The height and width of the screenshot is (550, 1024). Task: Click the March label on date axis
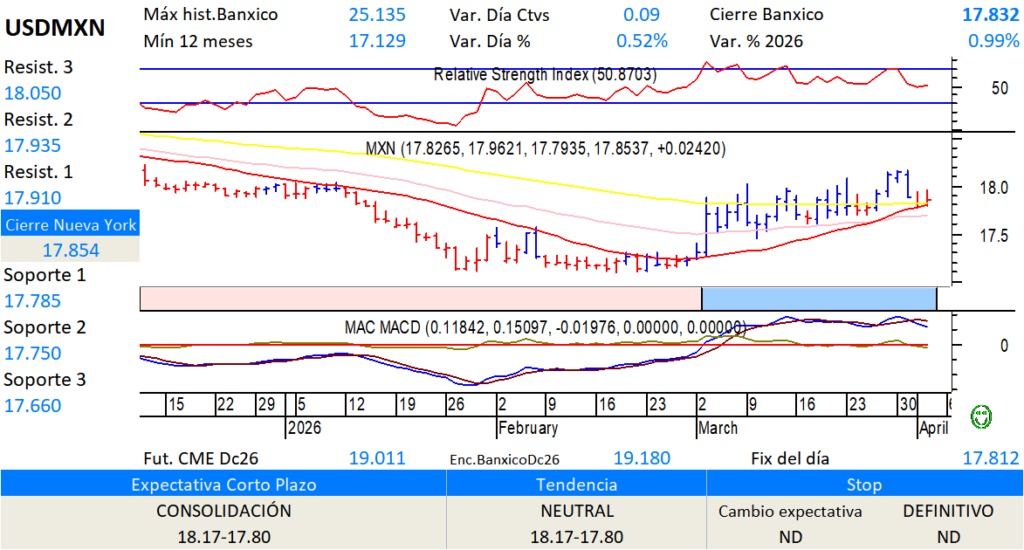pyautogui.click(x=716, y=428)
